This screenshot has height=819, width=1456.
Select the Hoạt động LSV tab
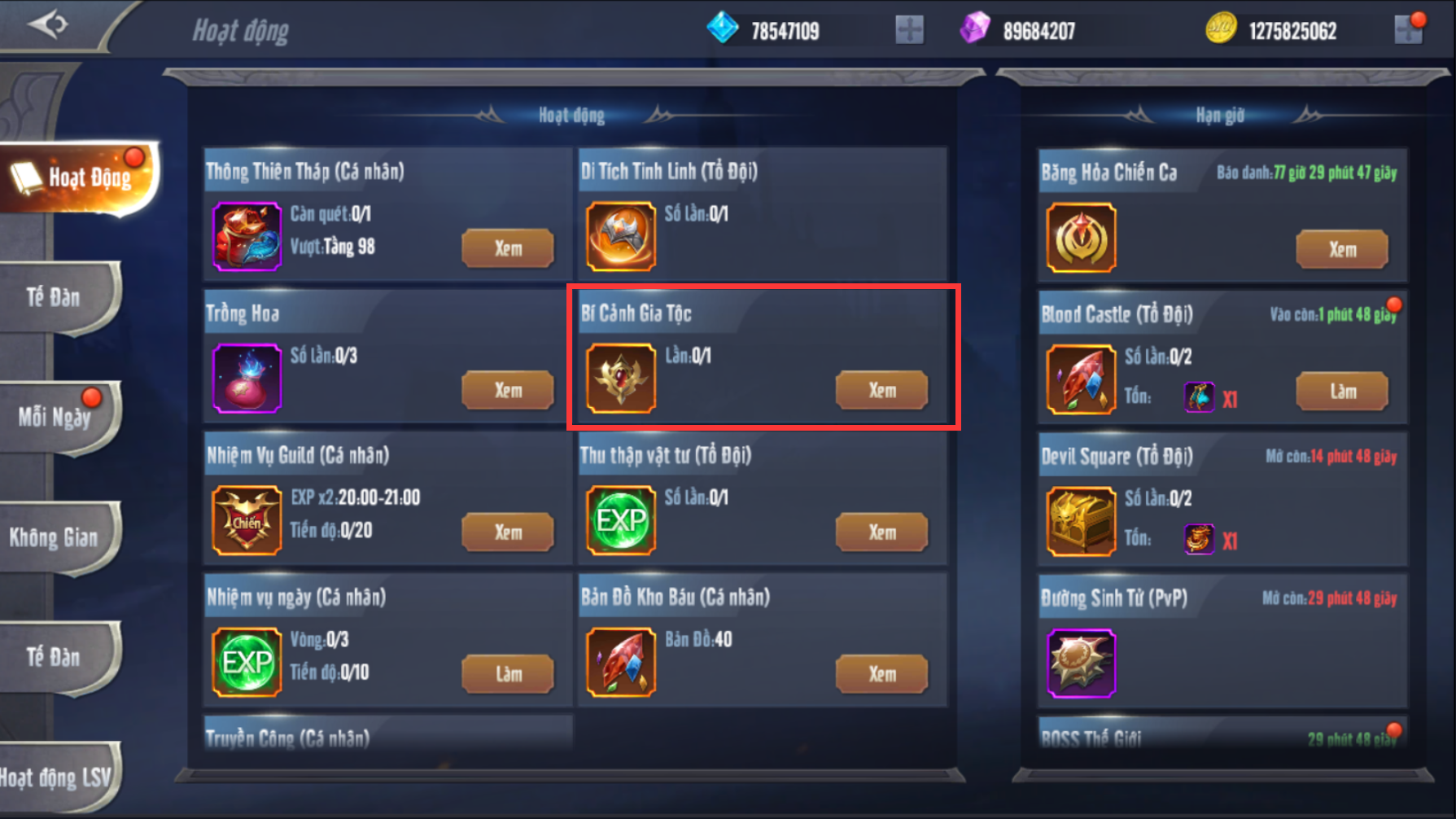57,777
